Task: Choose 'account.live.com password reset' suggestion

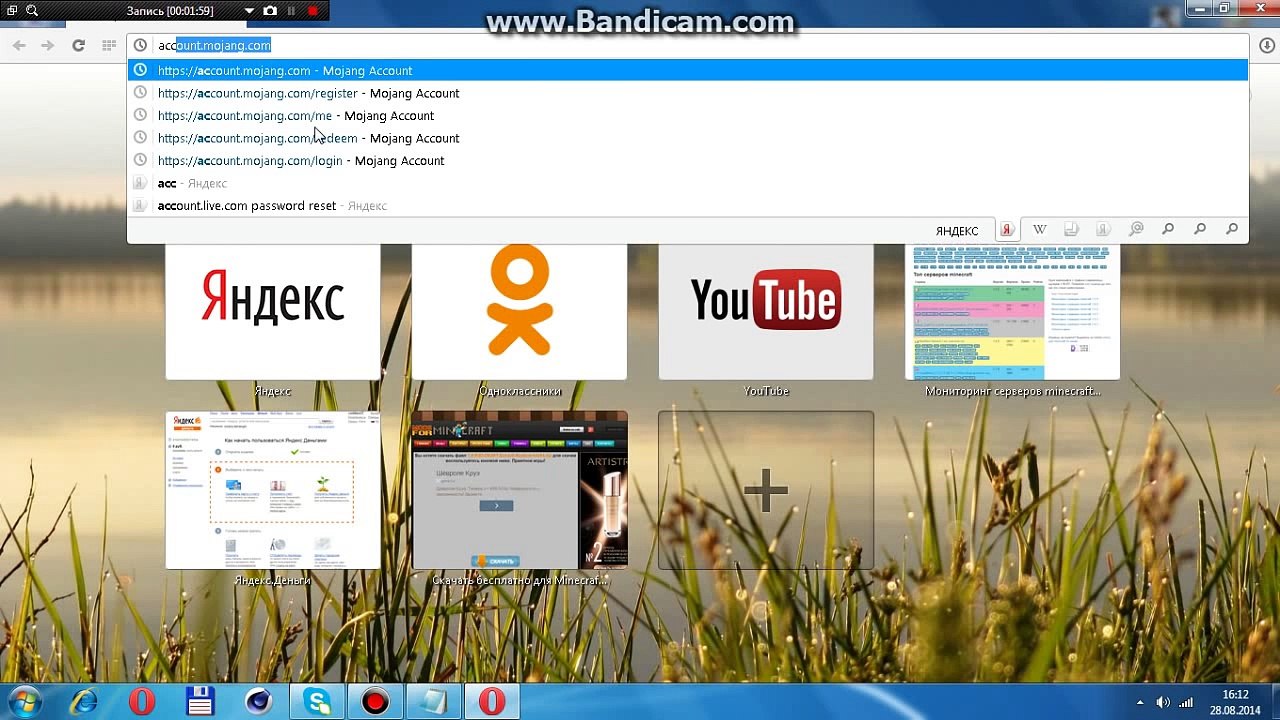Action: (688, 205)
